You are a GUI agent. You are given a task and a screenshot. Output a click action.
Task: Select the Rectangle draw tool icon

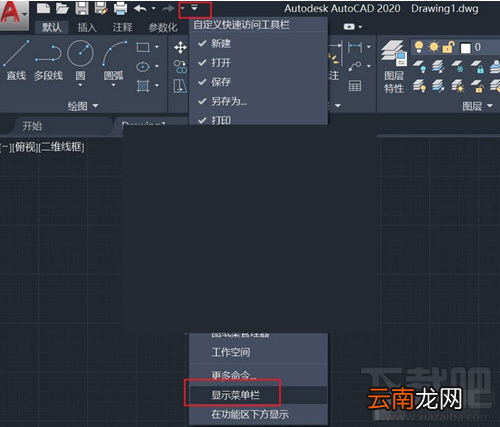(x=143, y=47)
